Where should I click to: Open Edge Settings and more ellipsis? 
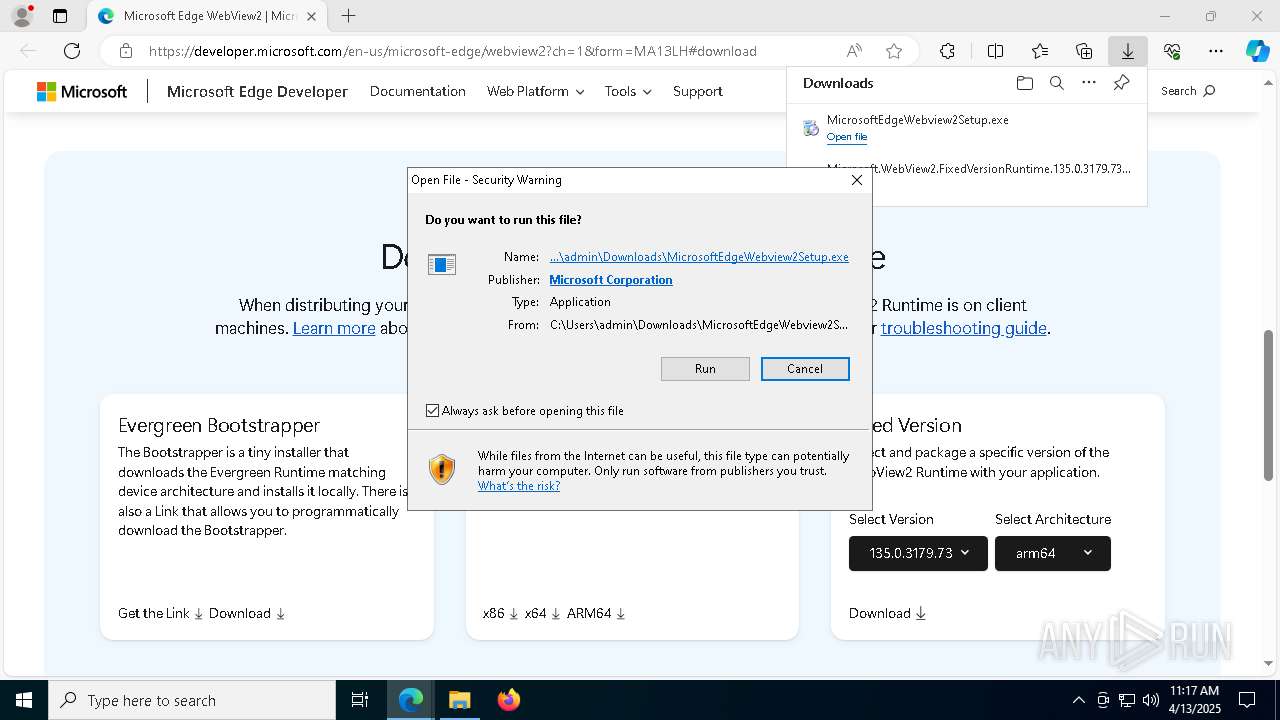[x=1216, y=51]
